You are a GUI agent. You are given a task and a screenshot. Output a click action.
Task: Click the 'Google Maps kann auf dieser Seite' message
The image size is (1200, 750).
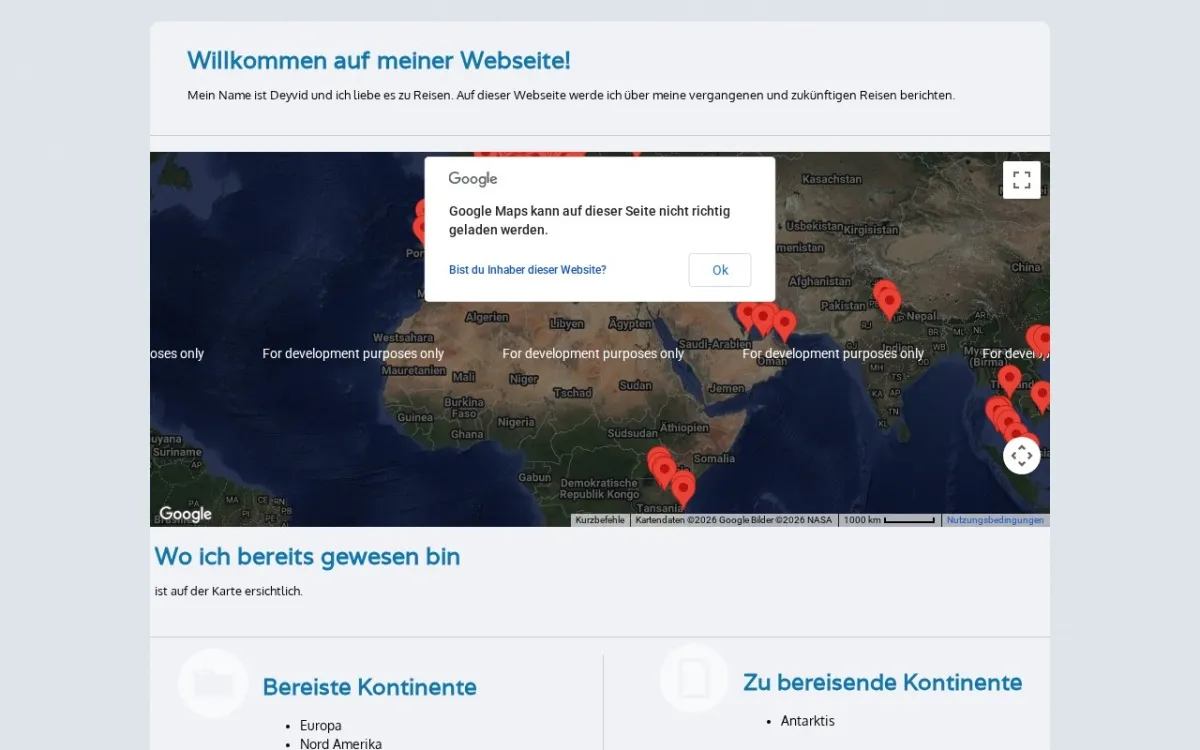(x=590, y=220)
